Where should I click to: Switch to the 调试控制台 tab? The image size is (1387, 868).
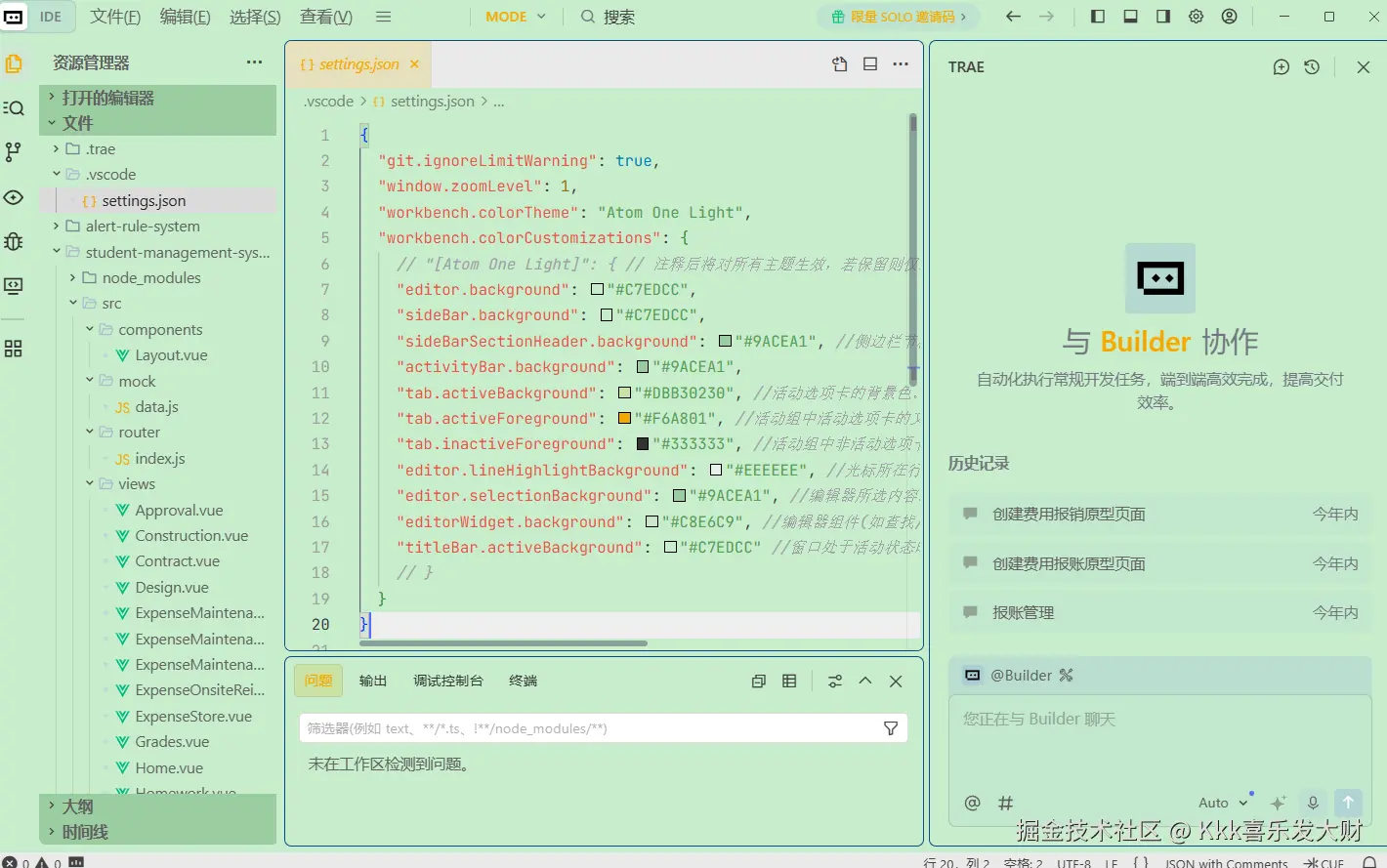pos(448,682)
